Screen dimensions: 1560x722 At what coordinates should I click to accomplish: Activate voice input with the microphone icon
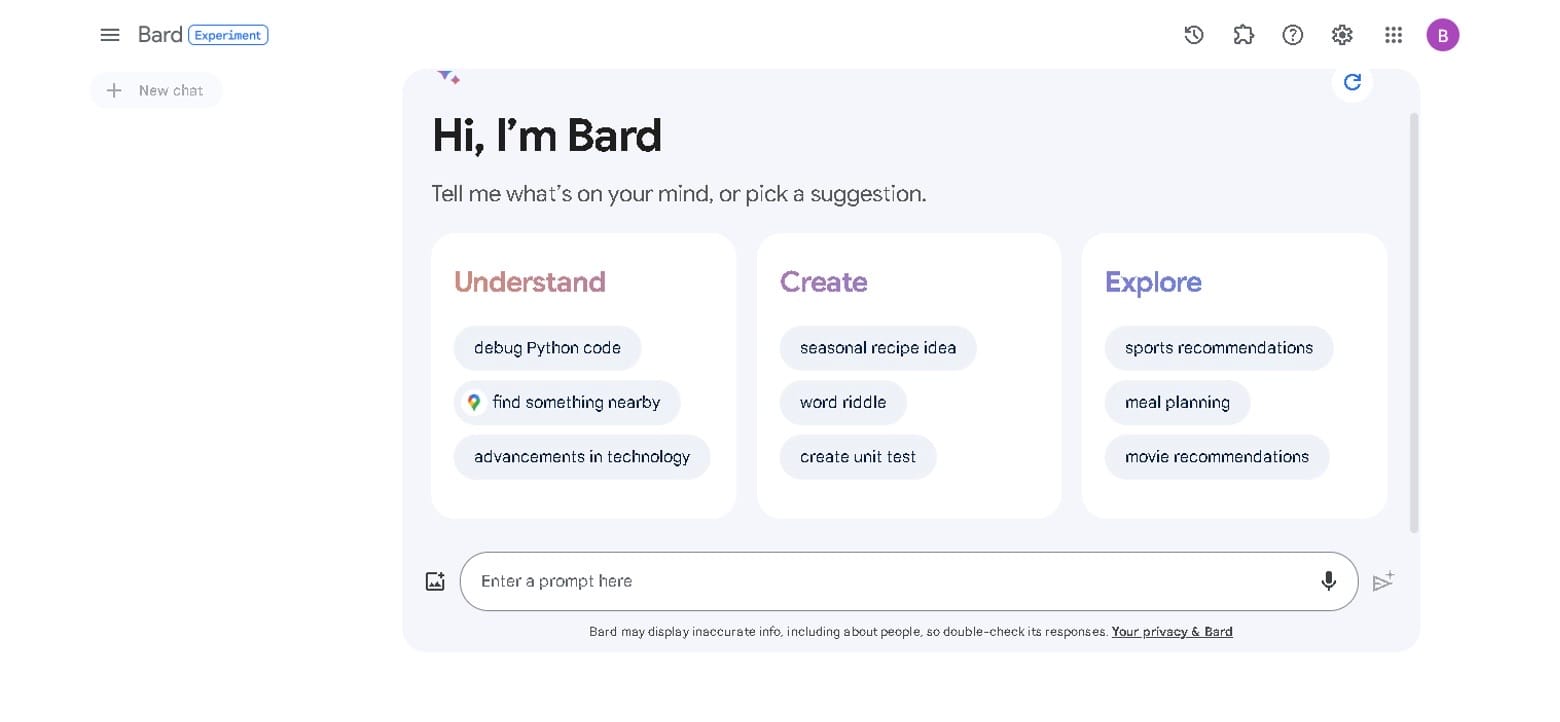(x=1328, y=580)
